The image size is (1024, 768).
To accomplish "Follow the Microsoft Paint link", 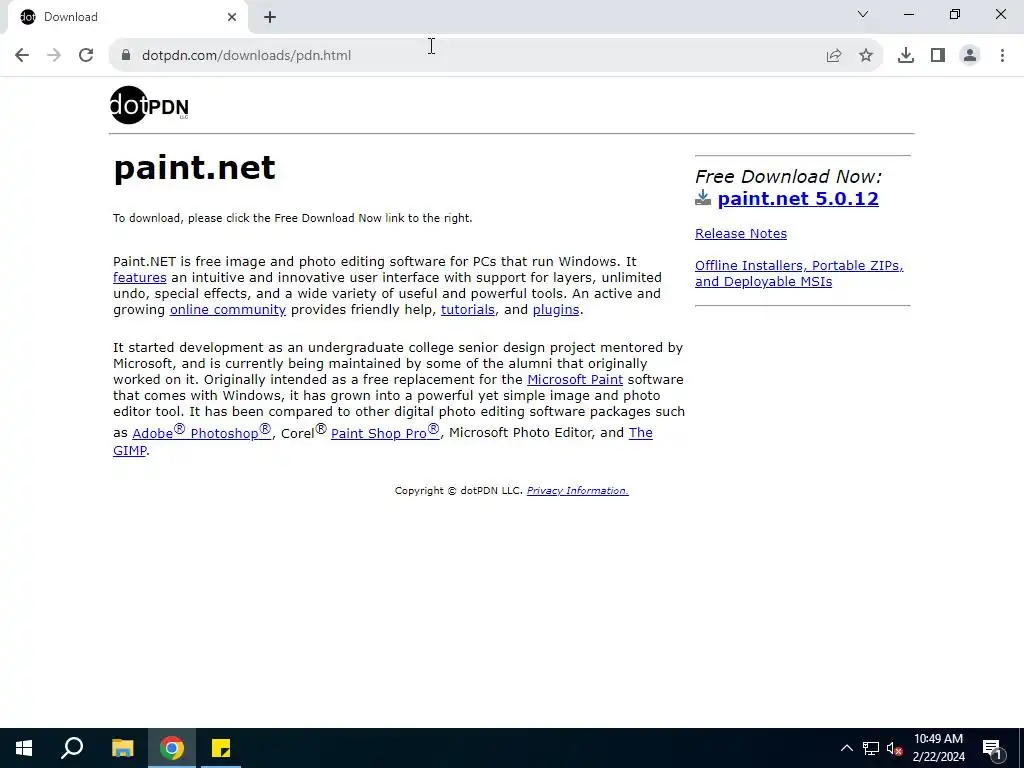I will [x=575, y=379].
